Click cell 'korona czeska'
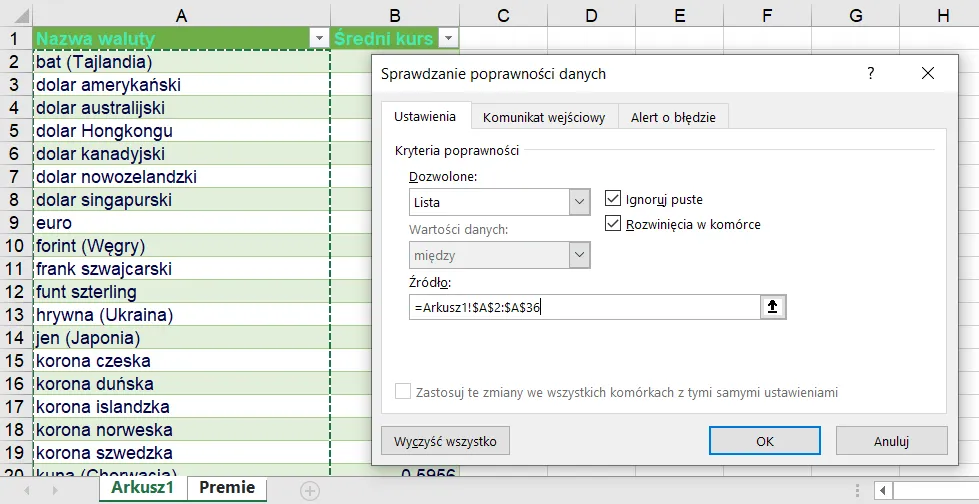This screenshot has width=979, height=504. tap(181, 360)
